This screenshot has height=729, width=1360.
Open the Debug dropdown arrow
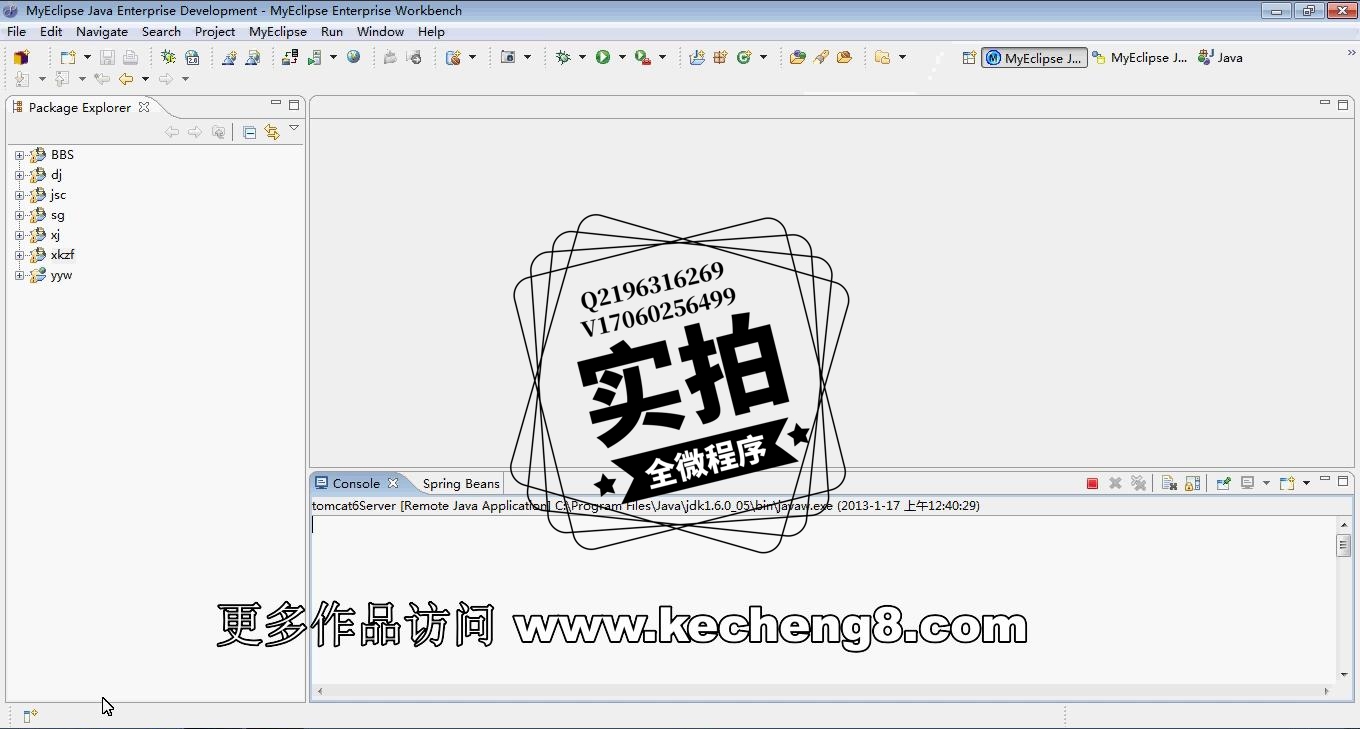[x=582, y=58]
